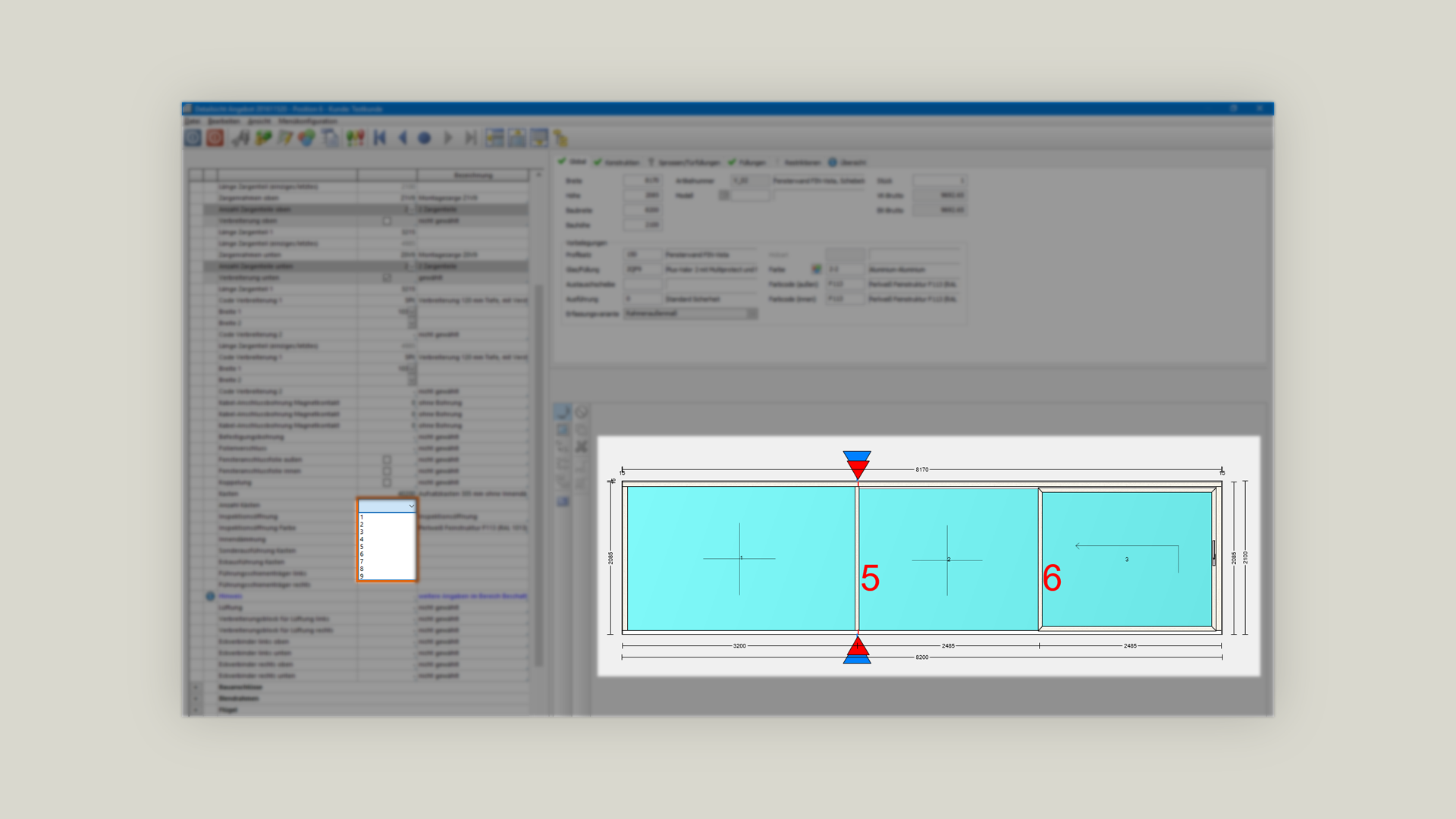Viewport: 1456px width, 819px height.
Task: Select option 5 in the open dropdown list
Action: tap(387, 547)
